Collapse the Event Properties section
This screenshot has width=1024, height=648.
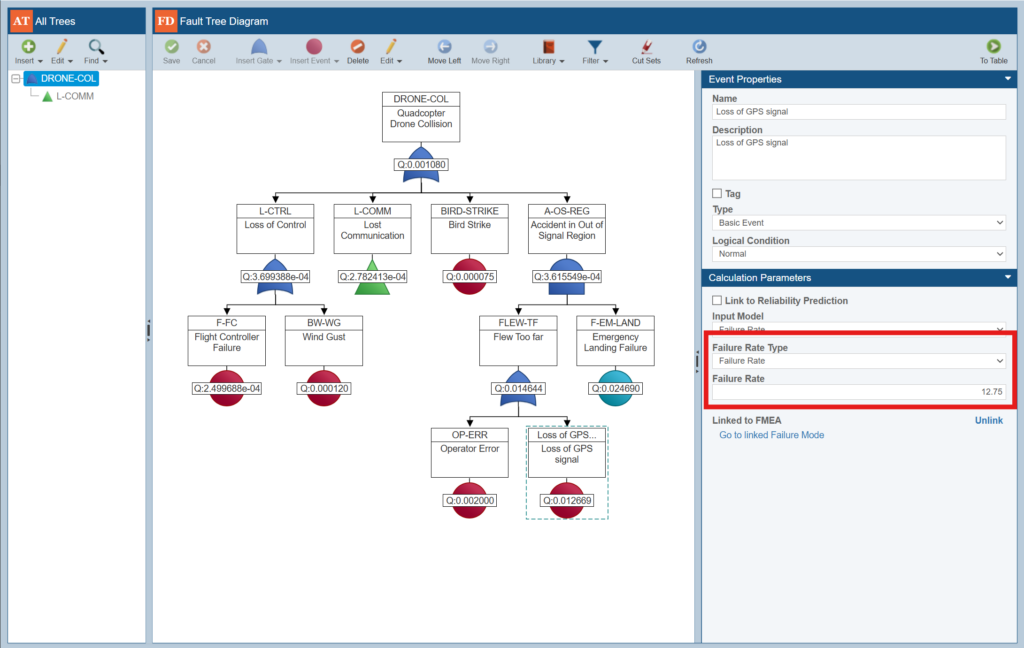1008,79
